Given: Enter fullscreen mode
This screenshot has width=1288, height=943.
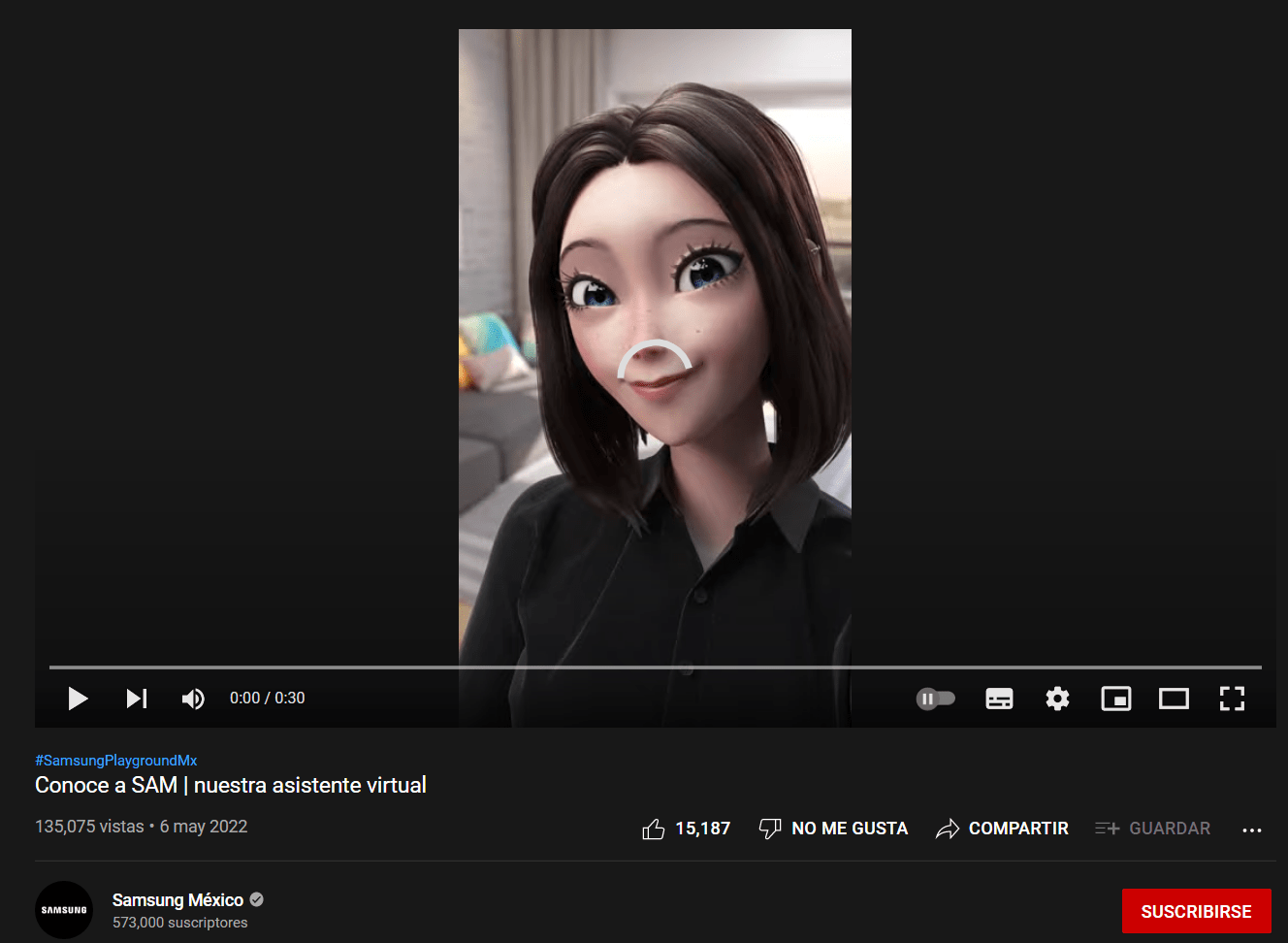Looking at the screenshot, I should (x=1232, y=699).
